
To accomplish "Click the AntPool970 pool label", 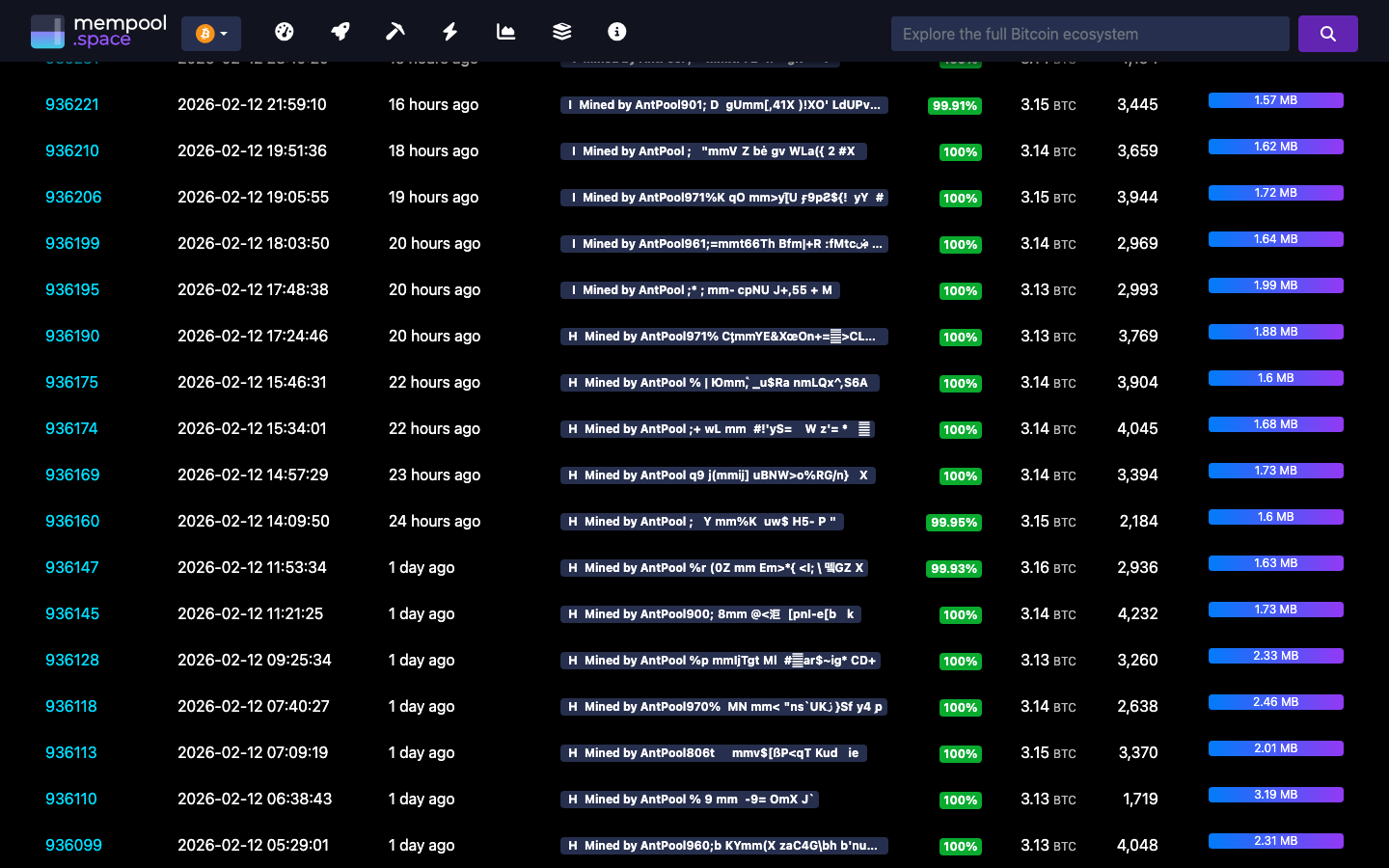I will (722, 707).
